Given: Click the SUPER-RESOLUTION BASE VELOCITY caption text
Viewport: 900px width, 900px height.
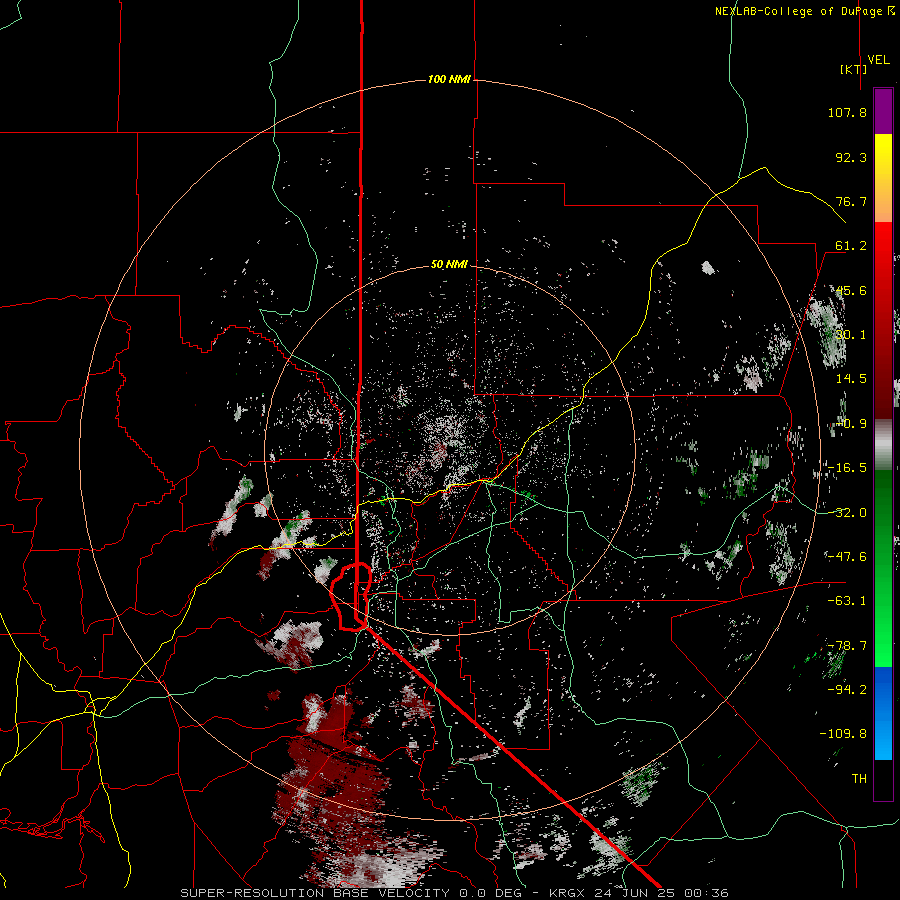Looking at the screenshot, I should pos(315,893).
